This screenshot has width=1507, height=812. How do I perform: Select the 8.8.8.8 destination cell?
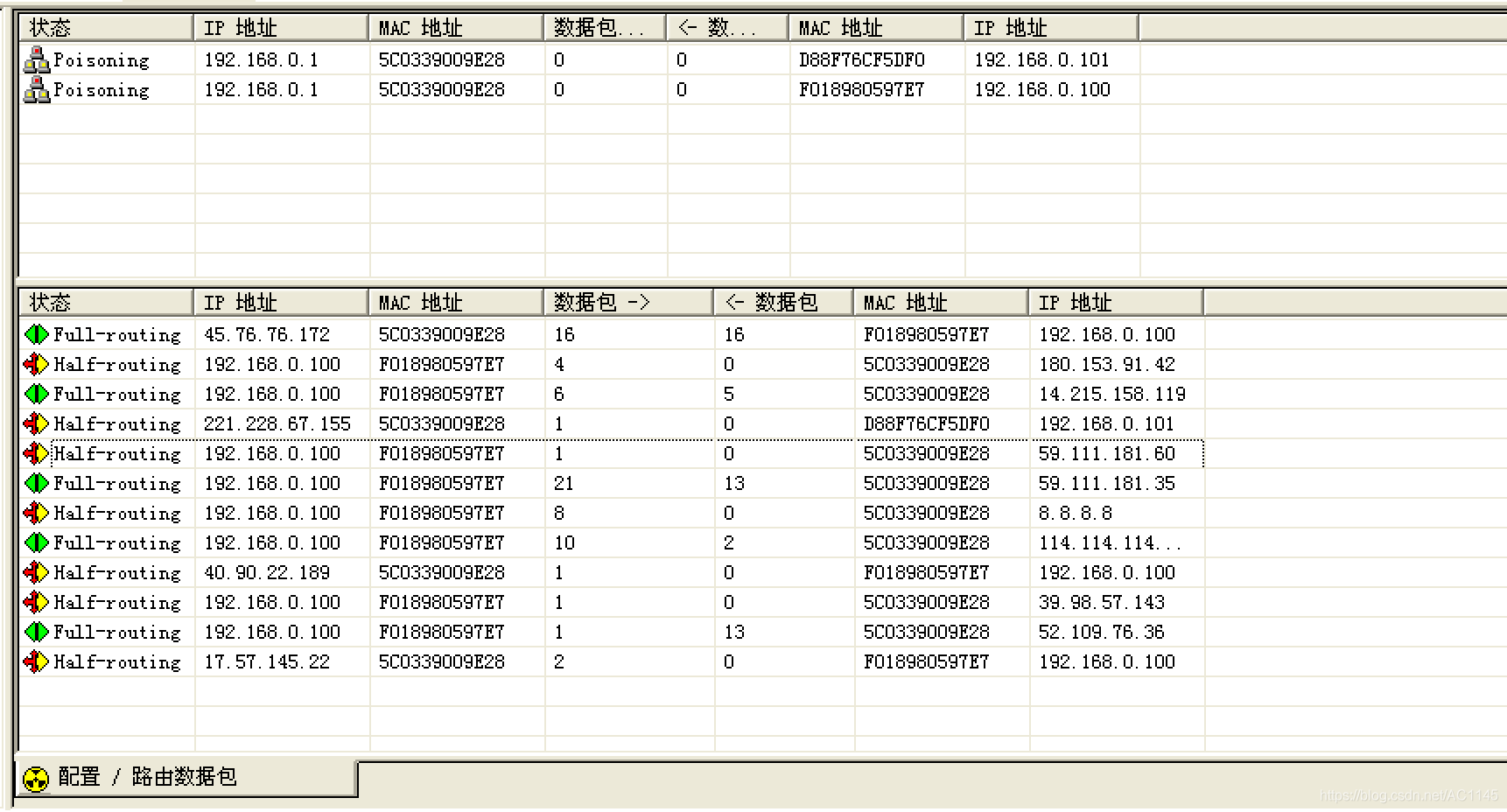[1076, 513]
